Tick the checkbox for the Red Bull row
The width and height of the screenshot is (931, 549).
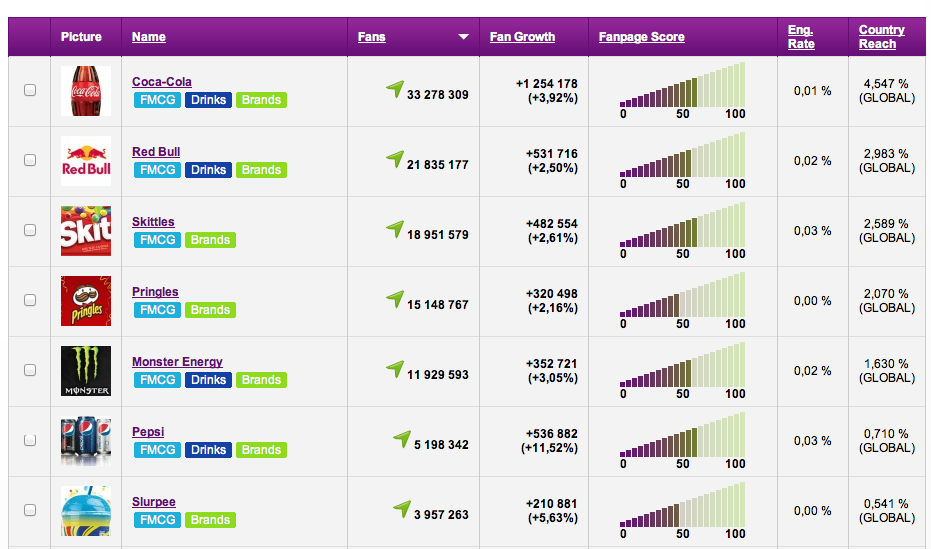[30, 160]
